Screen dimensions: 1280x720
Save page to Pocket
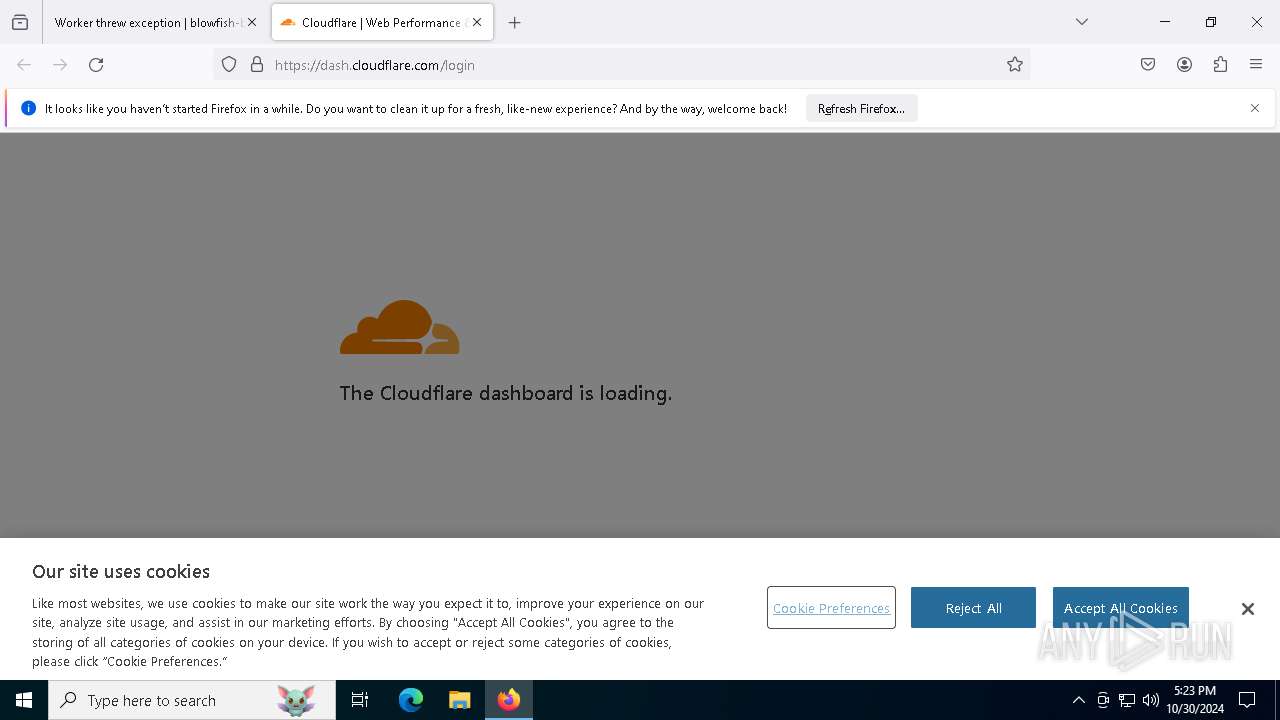click(x=1148, y=65)
